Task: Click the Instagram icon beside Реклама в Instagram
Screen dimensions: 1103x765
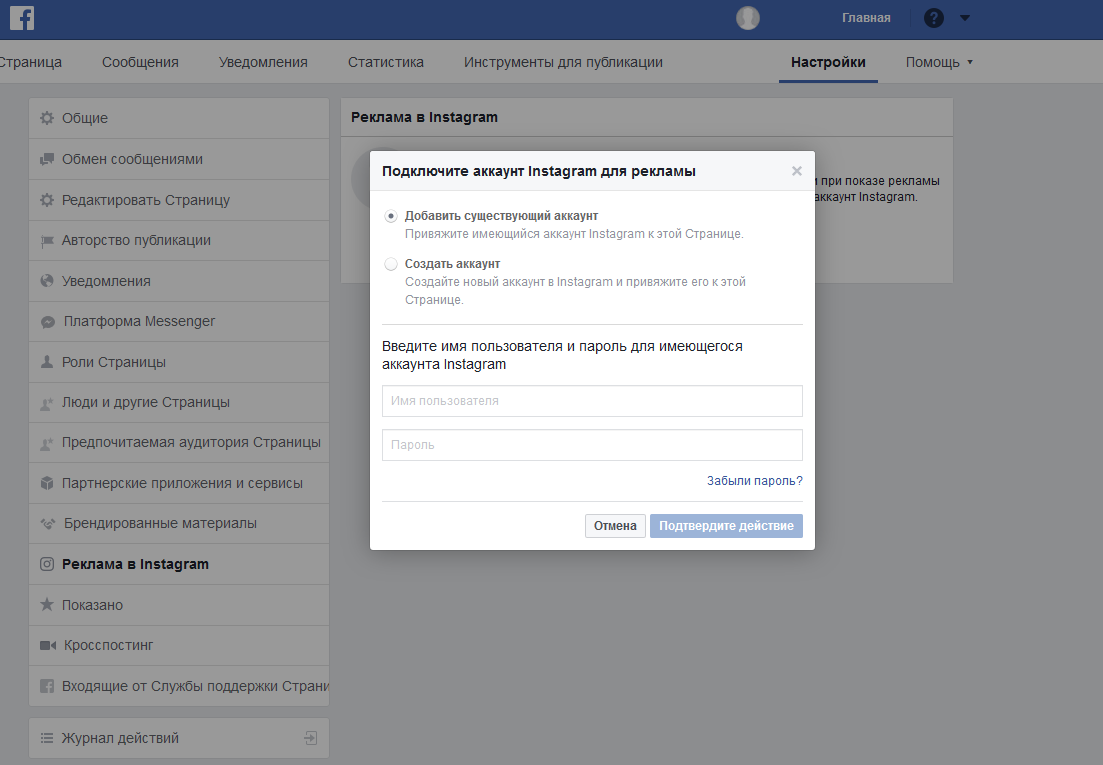Action: pyautogui.click(x=47, y=564)
